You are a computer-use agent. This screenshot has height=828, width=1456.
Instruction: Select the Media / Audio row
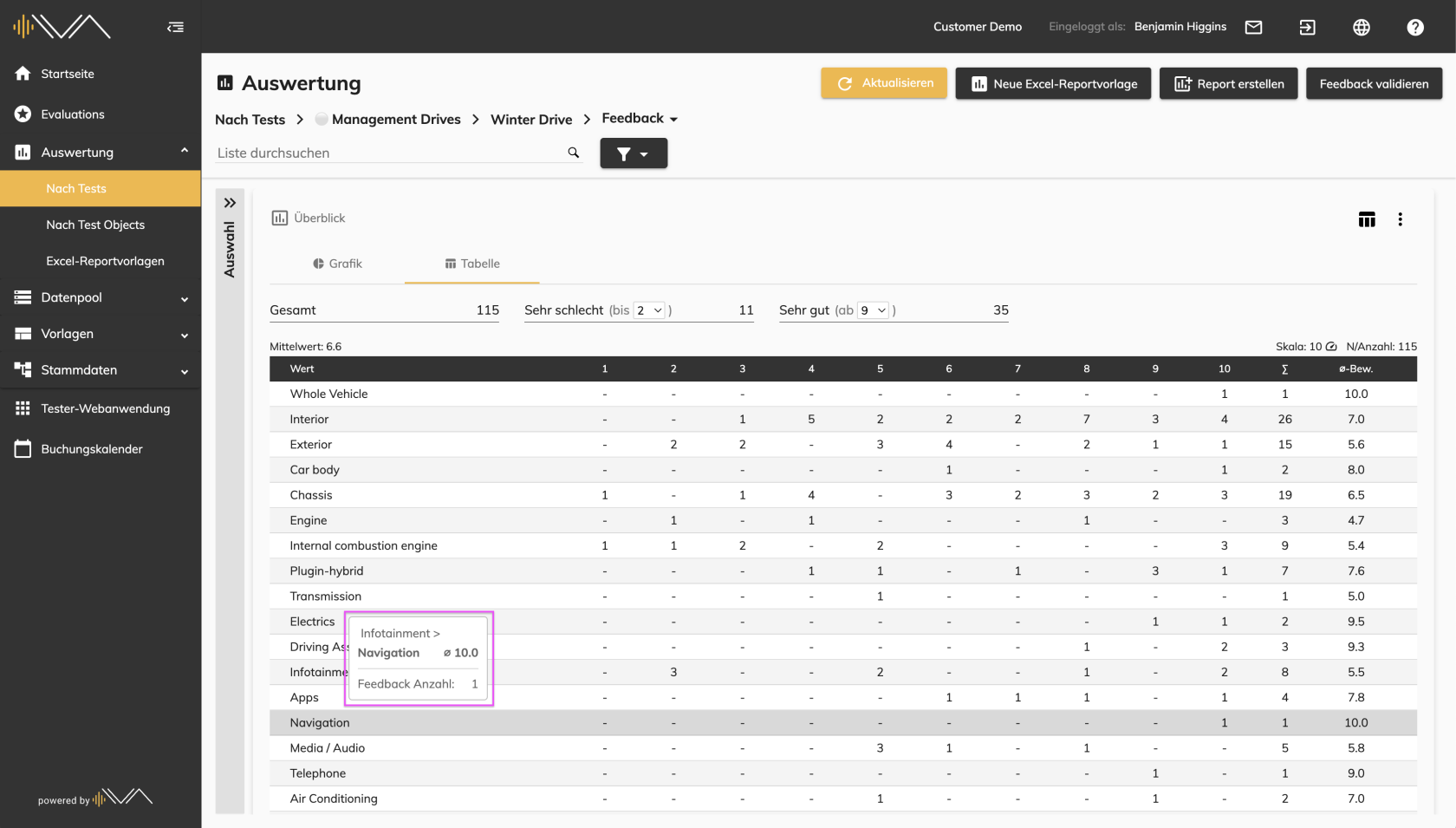point(843,747)
